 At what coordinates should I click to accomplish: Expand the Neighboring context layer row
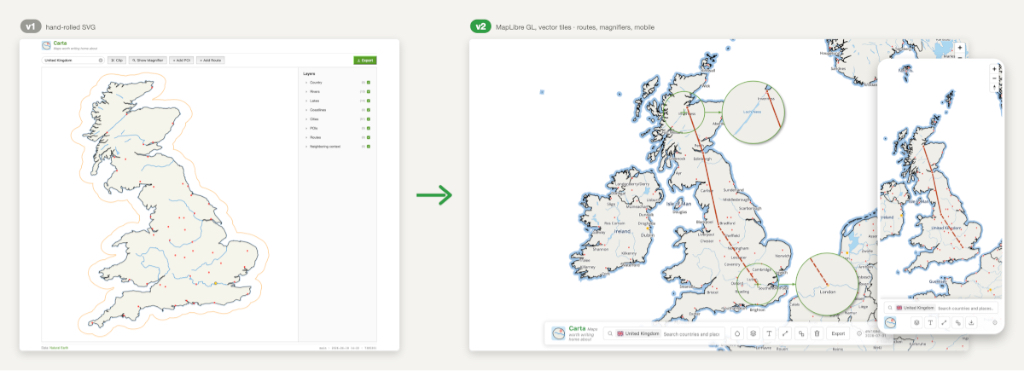pos(306,146)
